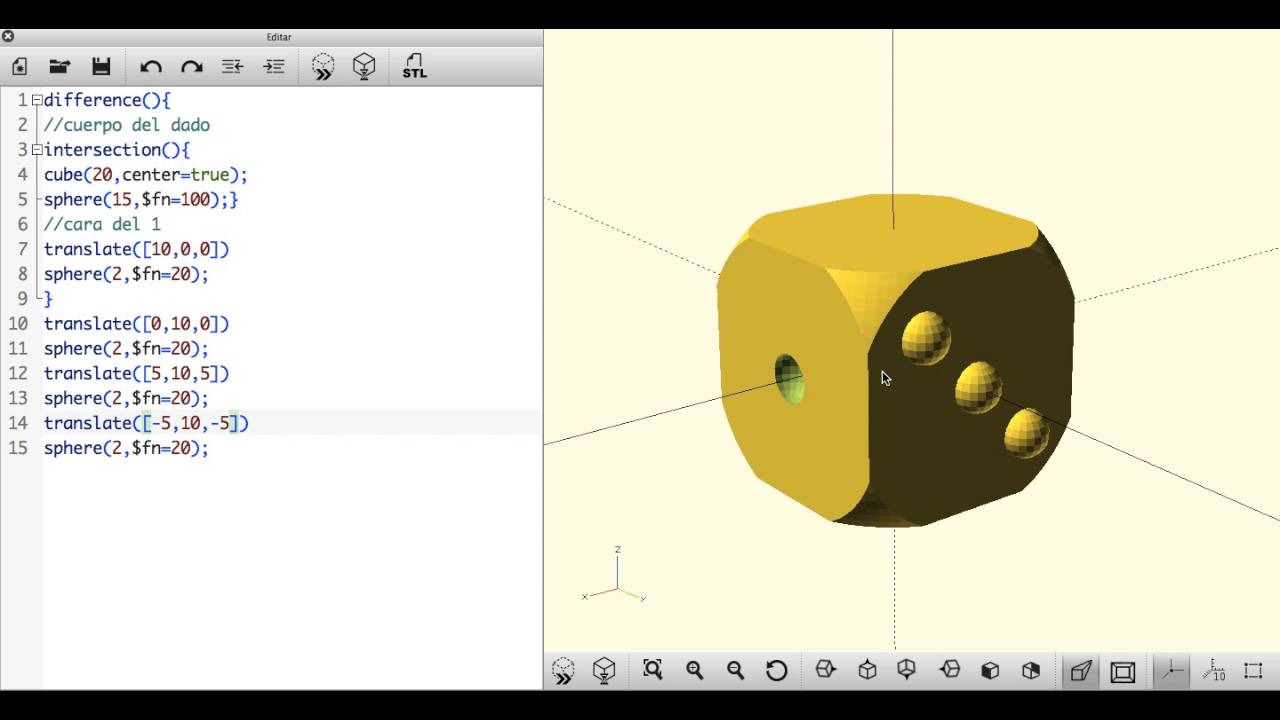The image size is (1280, 720).
Task: Collapse the intersection block on line 3
Action: click(x=36, y=149)
